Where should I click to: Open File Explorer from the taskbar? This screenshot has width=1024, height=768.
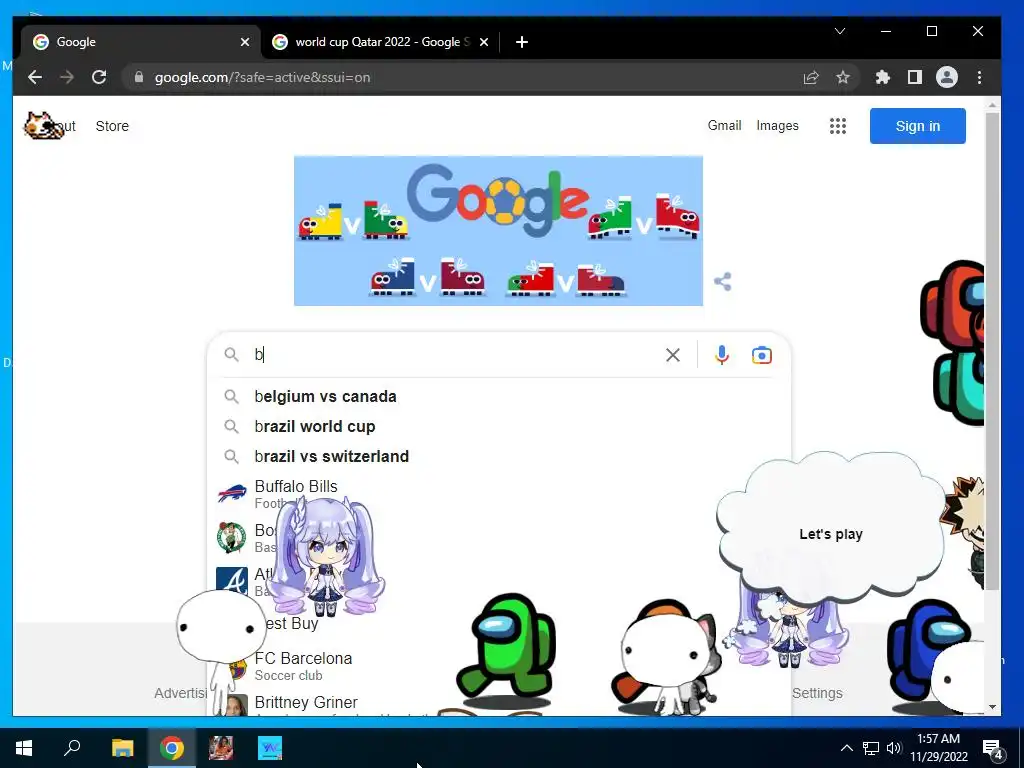click(x=122, y=748)
